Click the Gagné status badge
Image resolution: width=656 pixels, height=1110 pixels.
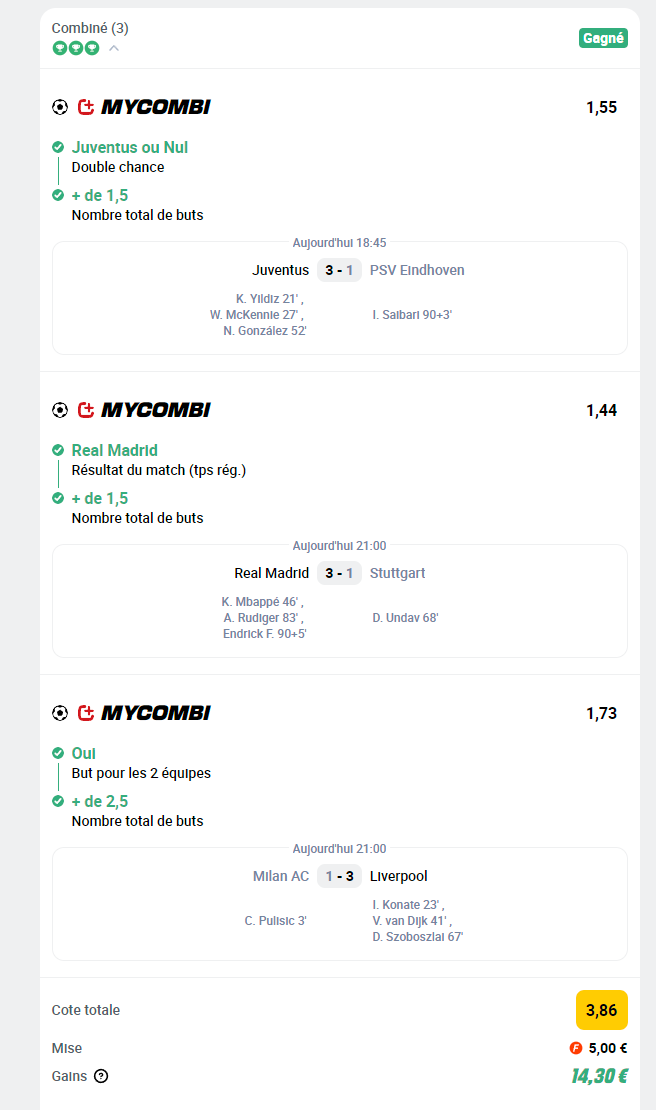[x=604, y=38]
